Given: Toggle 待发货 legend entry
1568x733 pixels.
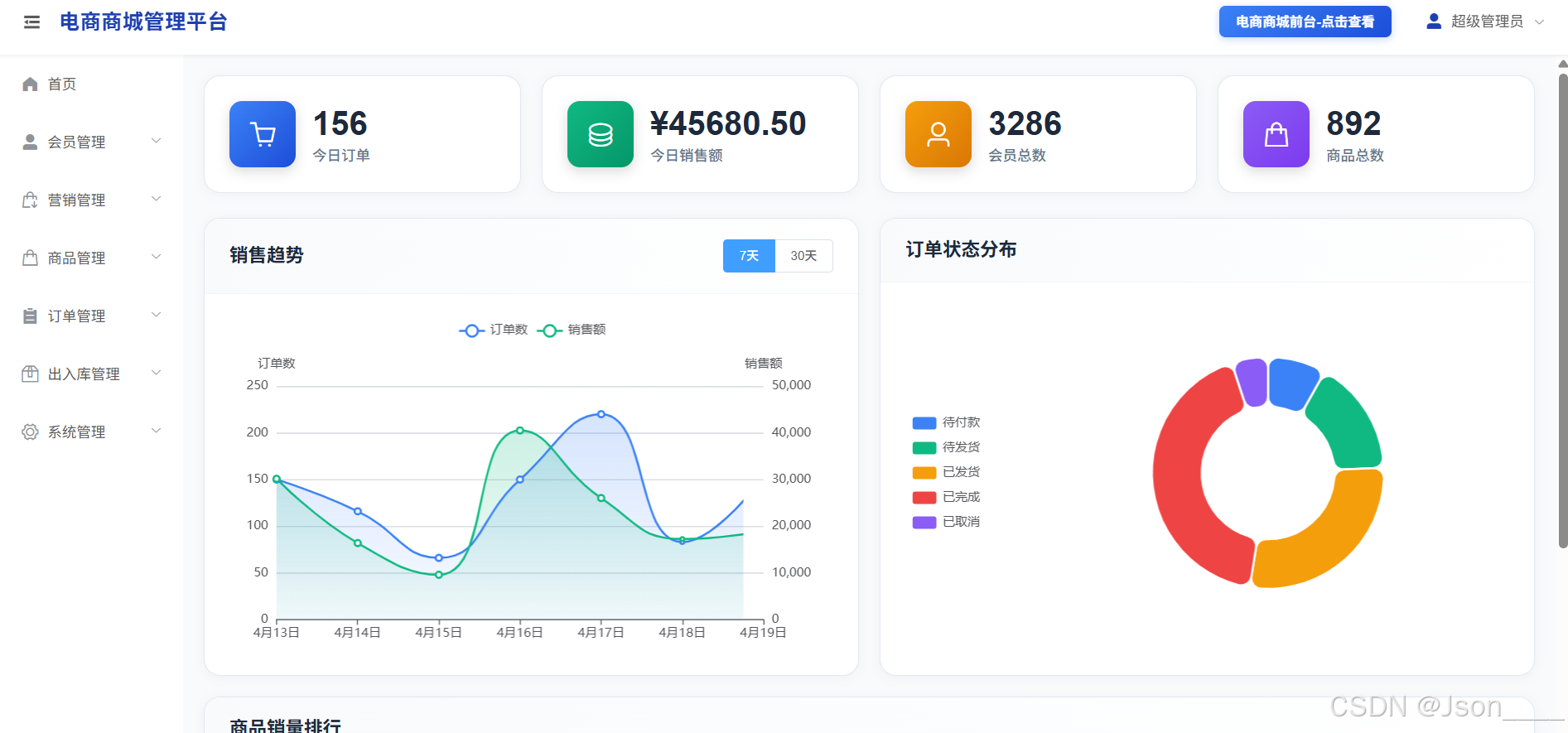Looking at the screenshot, I should pyautogui.click(x=946, y=447).
